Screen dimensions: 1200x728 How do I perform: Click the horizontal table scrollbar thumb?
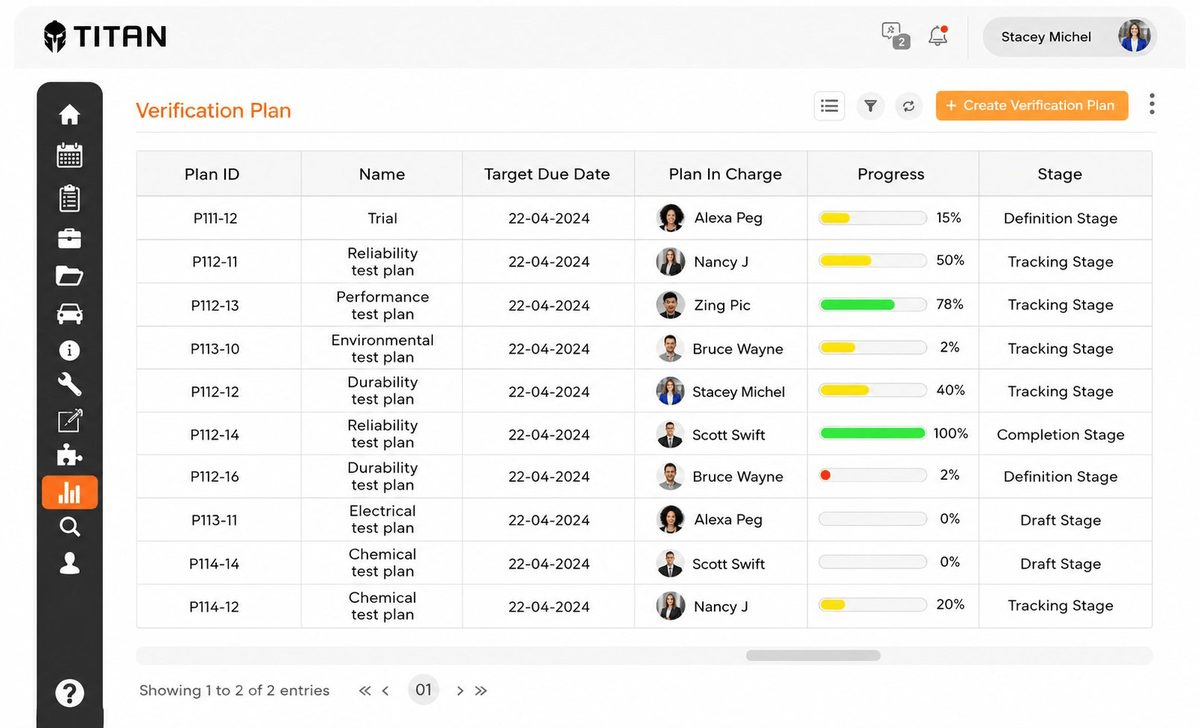point(813,656)
